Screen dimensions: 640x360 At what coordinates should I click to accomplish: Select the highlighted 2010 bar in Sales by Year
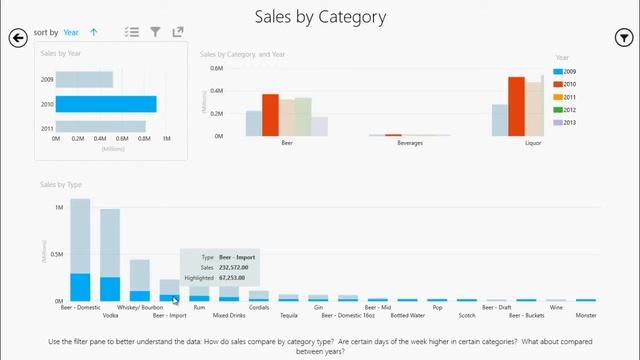(106, 104)
